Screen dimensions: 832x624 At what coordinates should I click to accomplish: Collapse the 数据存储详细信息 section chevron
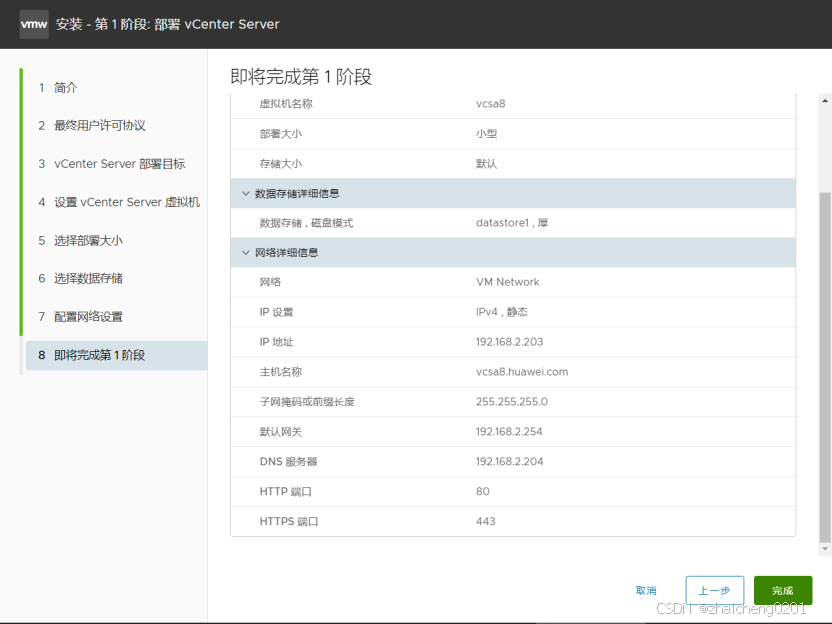(x=246, y=193)
